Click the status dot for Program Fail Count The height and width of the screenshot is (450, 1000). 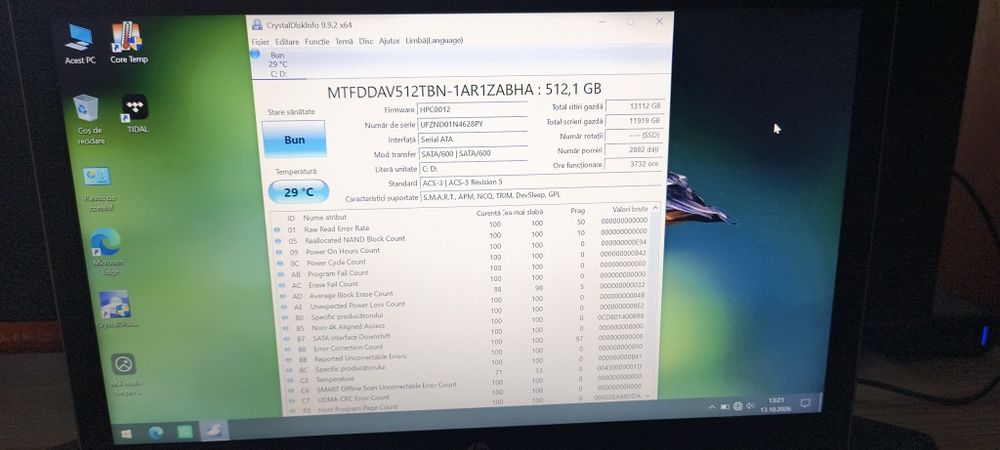[281, 275]
